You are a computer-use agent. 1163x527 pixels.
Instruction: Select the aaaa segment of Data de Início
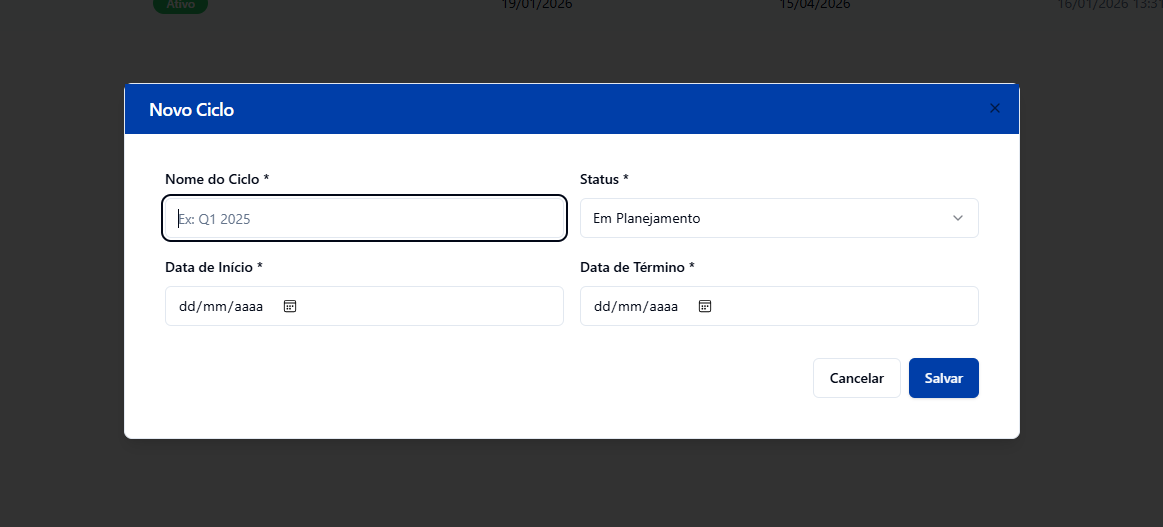click(247, 307)
